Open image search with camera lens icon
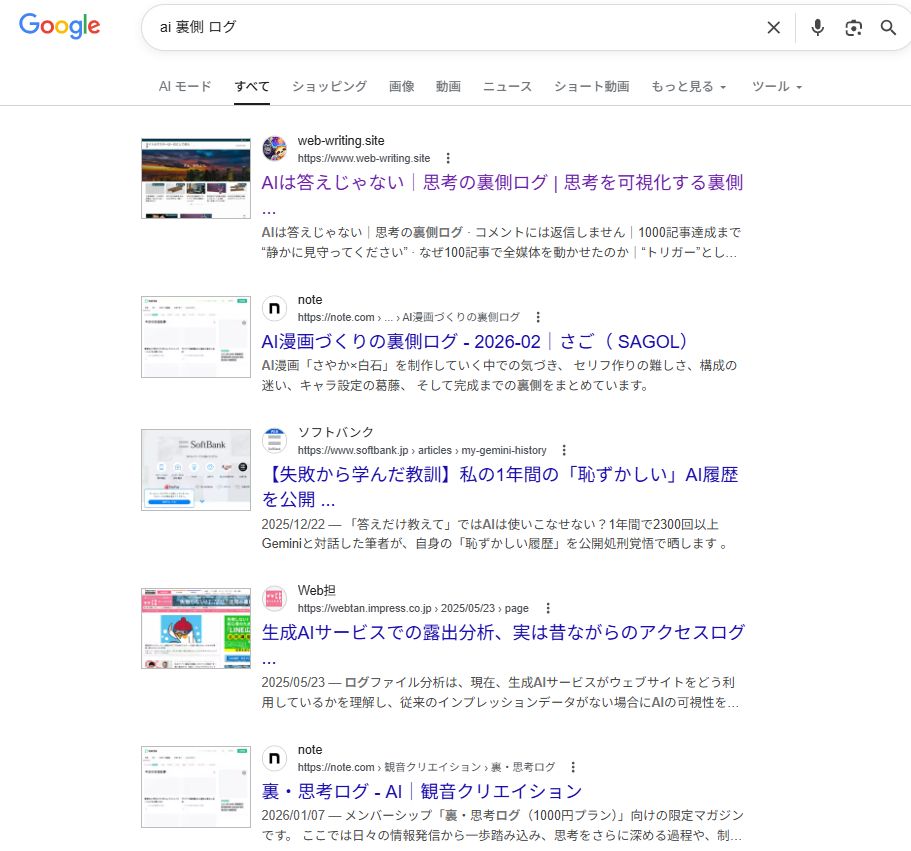The height and width of the screenshot is (851, 911). [x=853, y=28]
